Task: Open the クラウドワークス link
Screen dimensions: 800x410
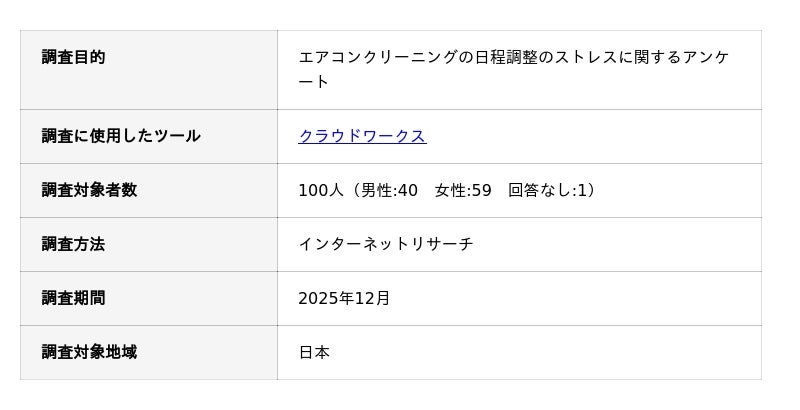Action: point(362,136)
